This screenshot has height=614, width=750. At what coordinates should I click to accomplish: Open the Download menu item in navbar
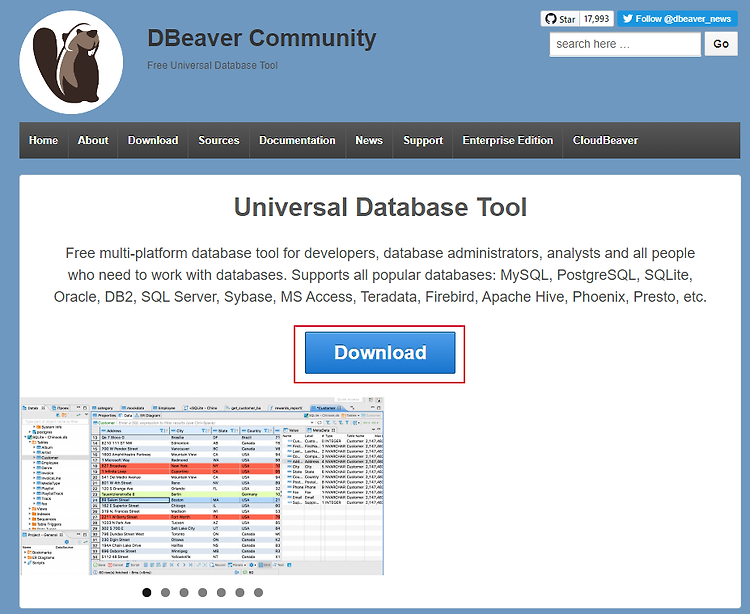153,140
